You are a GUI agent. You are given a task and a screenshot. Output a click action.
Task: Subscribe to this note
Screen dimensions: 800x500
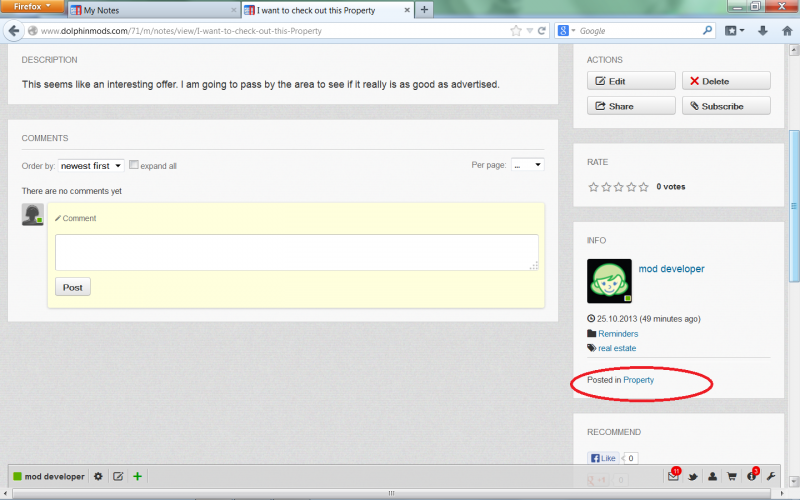coord(726,106)
